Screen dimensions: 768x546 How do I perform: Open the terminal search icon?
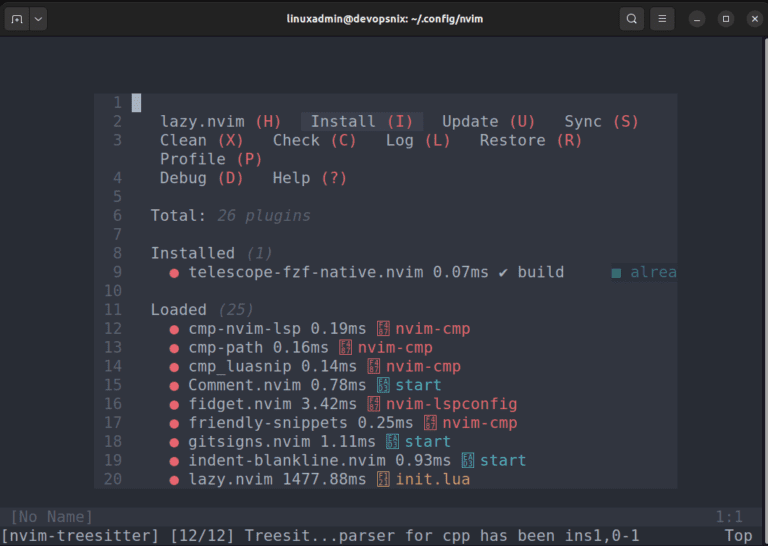pyautogui.click(x=631, y=19)
